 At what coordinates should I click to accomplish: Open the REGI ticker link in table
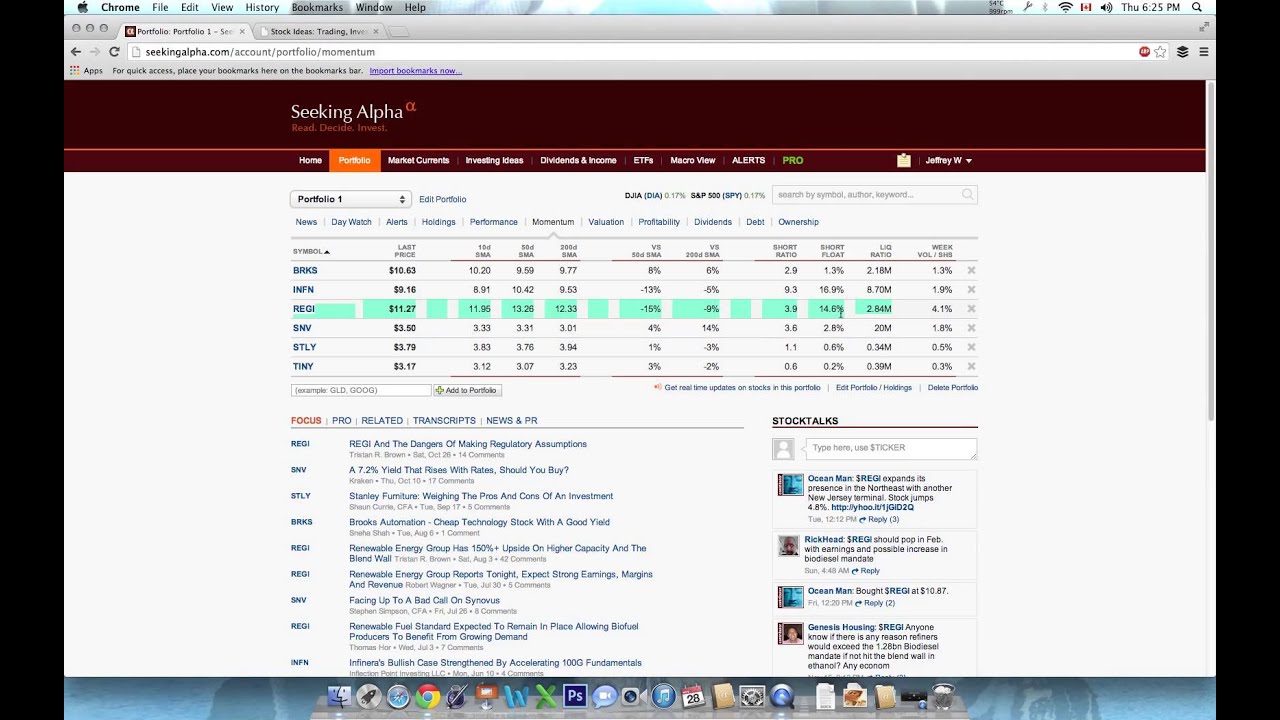(x=303, y=309)
